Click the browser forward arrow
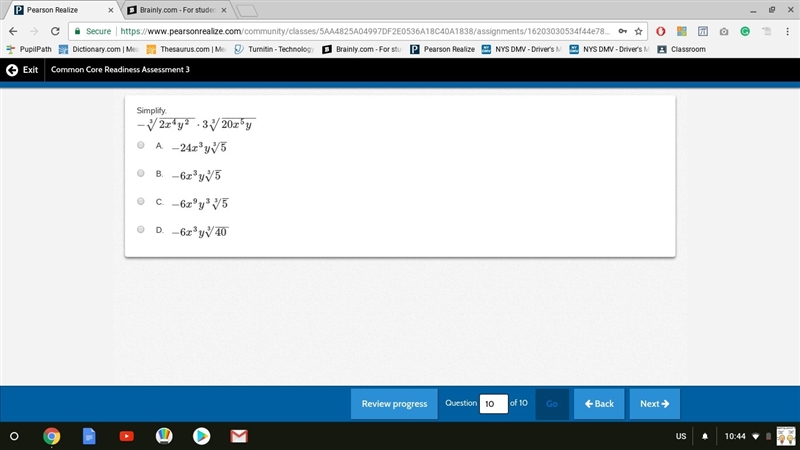Image resolution: width=800 pixels, height=450 pixels. 34,31
